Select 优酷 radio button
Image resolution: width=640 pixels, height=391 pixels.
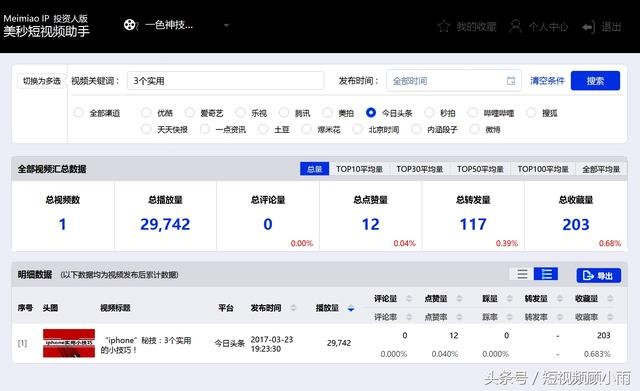[146, 113]
